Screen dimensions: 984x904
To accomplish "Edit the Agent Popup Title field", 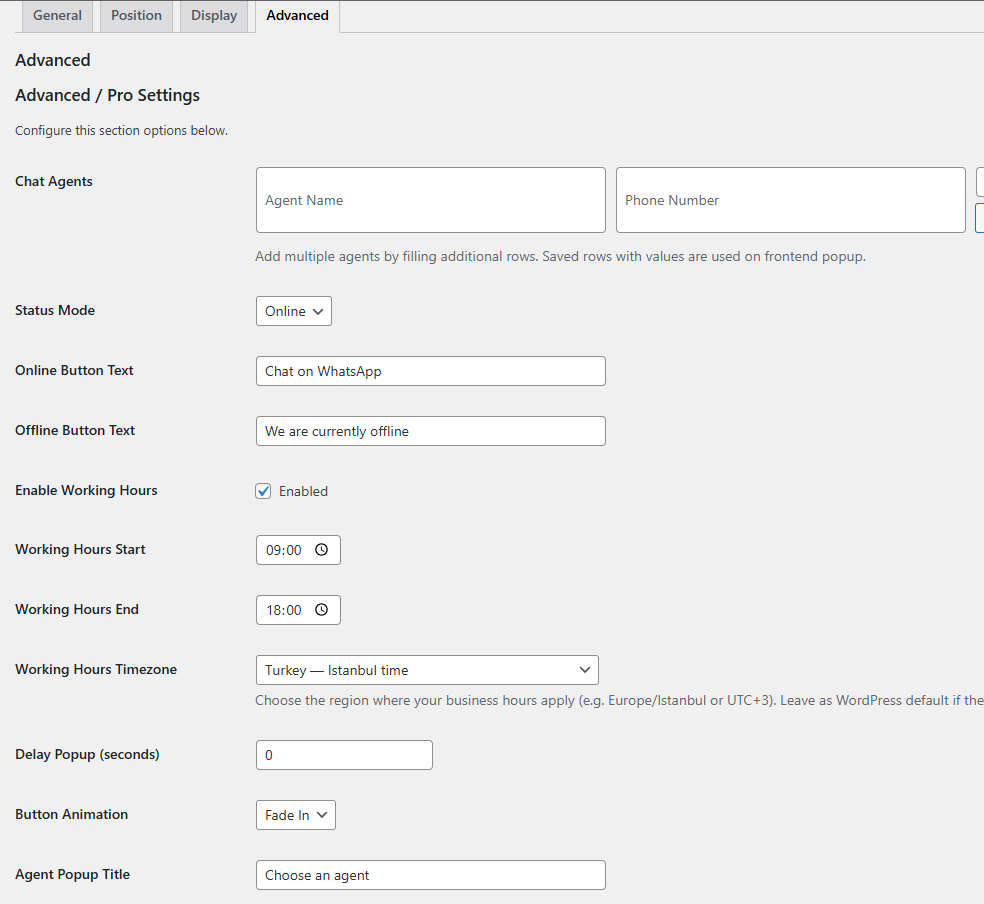I will pos(430,875).
